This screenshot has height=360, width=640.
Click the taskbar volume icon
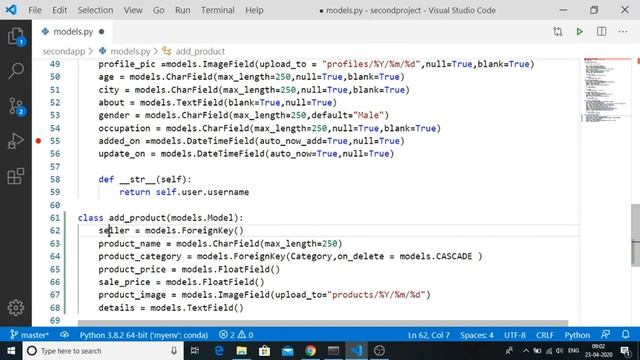point(559,351)
